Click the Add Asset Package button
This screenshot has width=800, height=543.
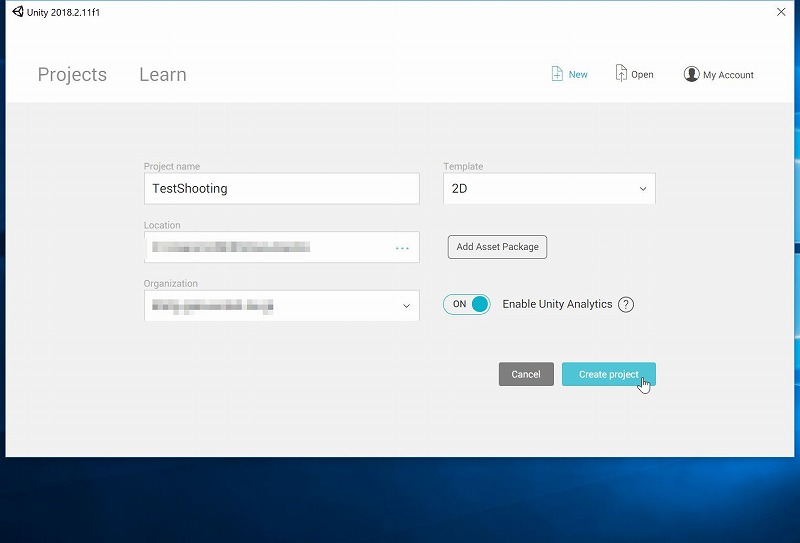point(497,247)
